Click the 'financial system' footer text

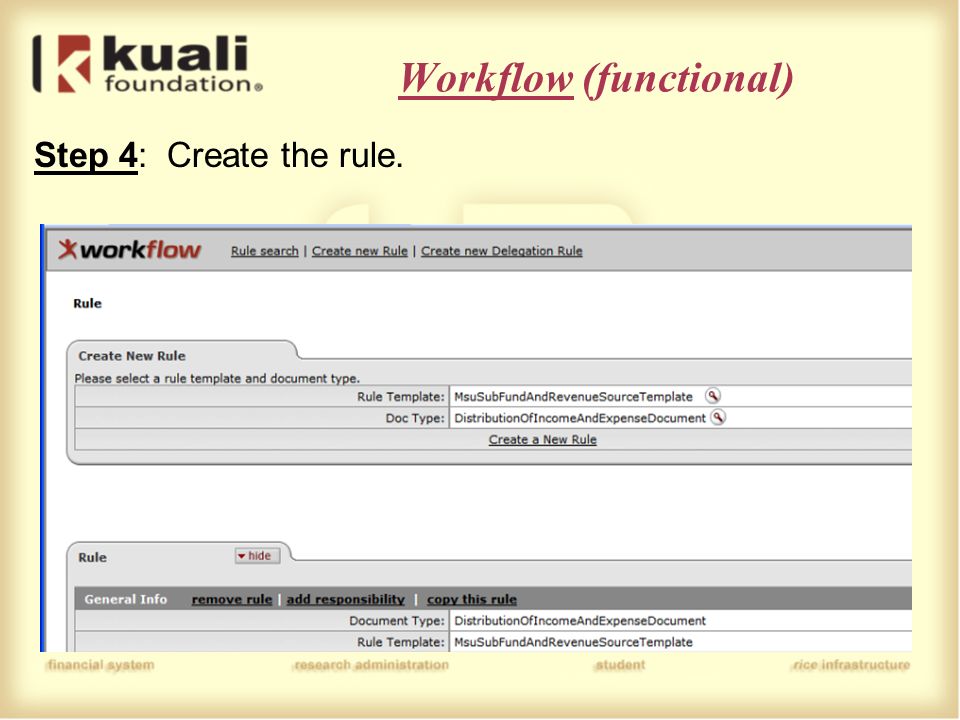point(100,665)
